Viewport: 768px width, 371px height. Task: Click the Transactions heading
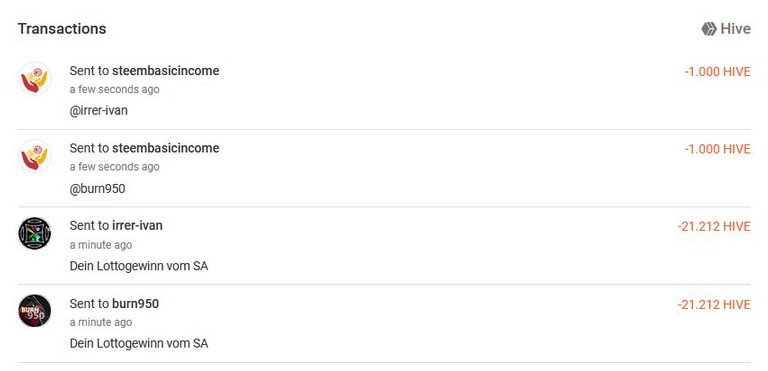pos(62,28)
